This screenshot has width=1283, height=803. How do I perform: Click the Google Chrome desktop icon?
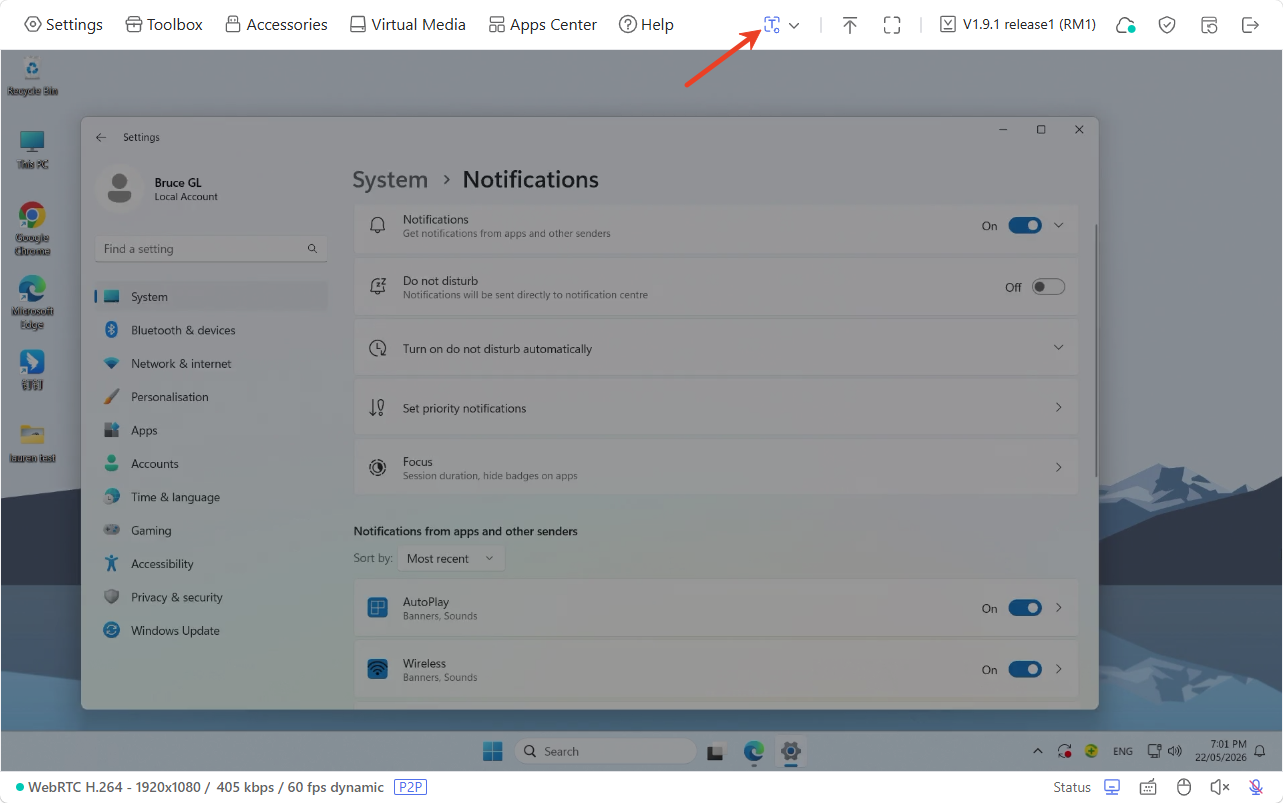point(32,229)
